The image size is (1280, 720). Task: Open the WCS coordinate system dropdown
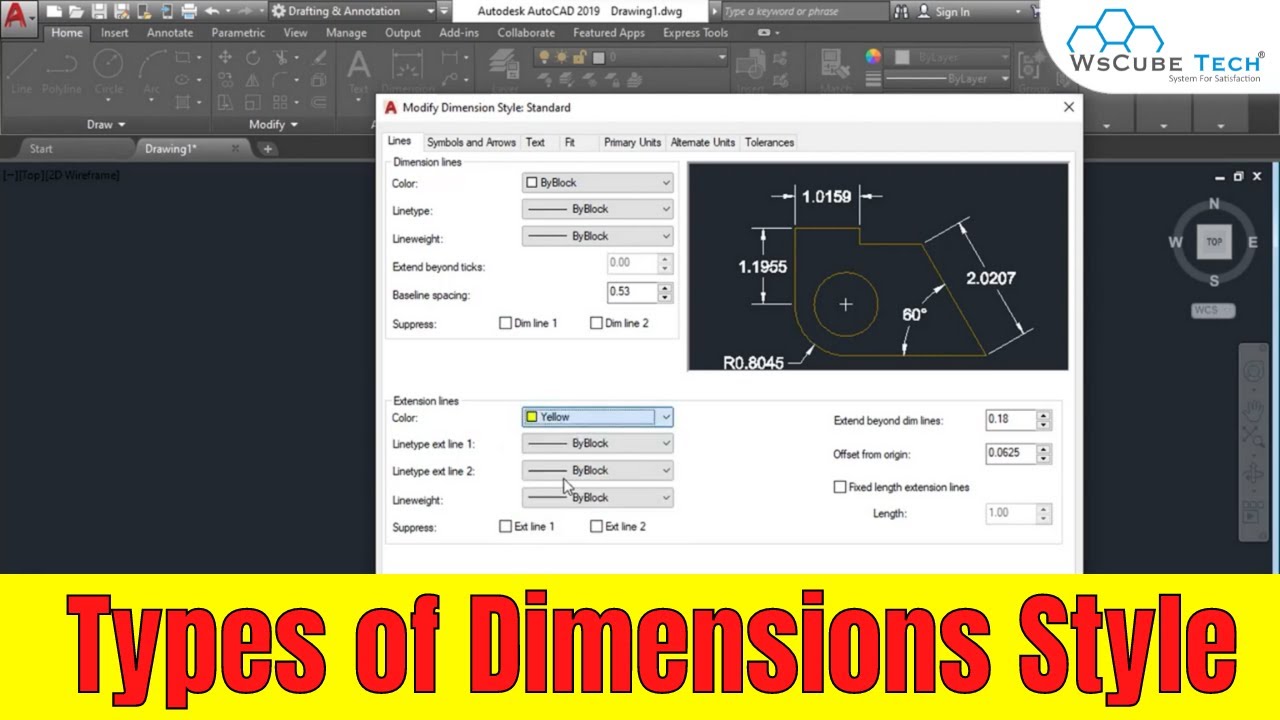pyautogui.click(x=1213, y=310)
